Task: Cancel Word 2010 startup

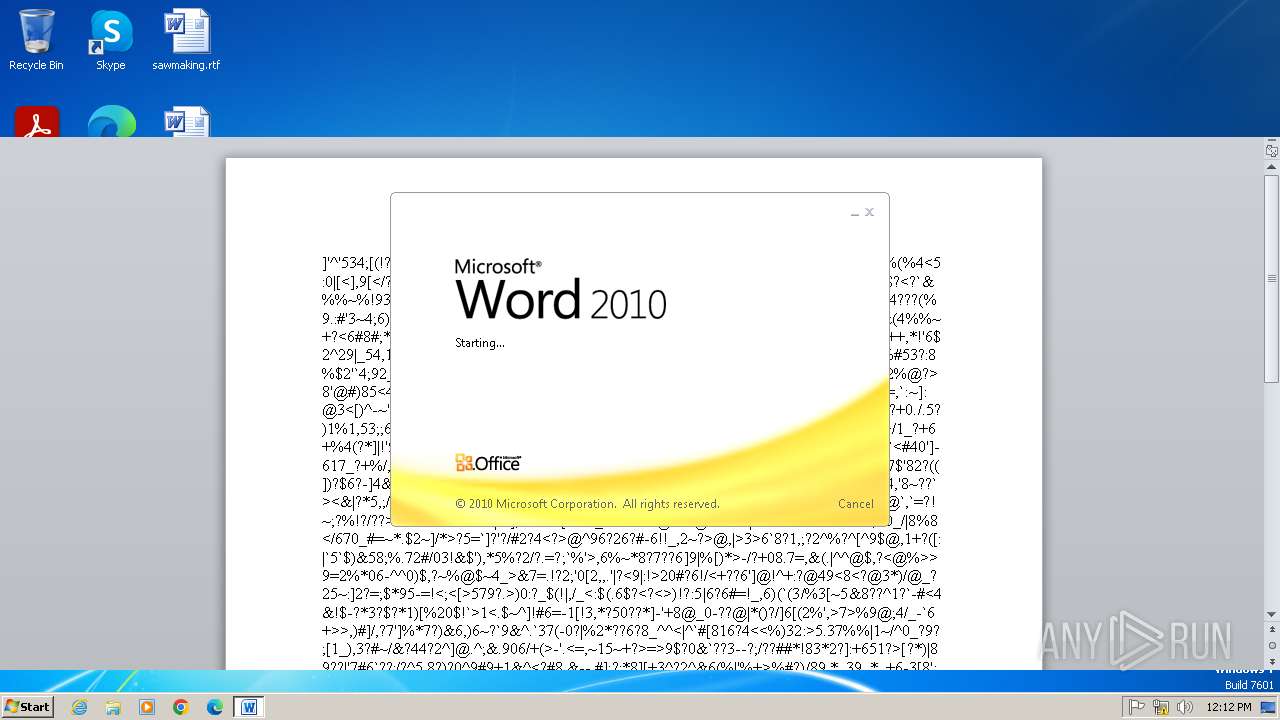Action: pyautogui.click(x=855, y=504)
